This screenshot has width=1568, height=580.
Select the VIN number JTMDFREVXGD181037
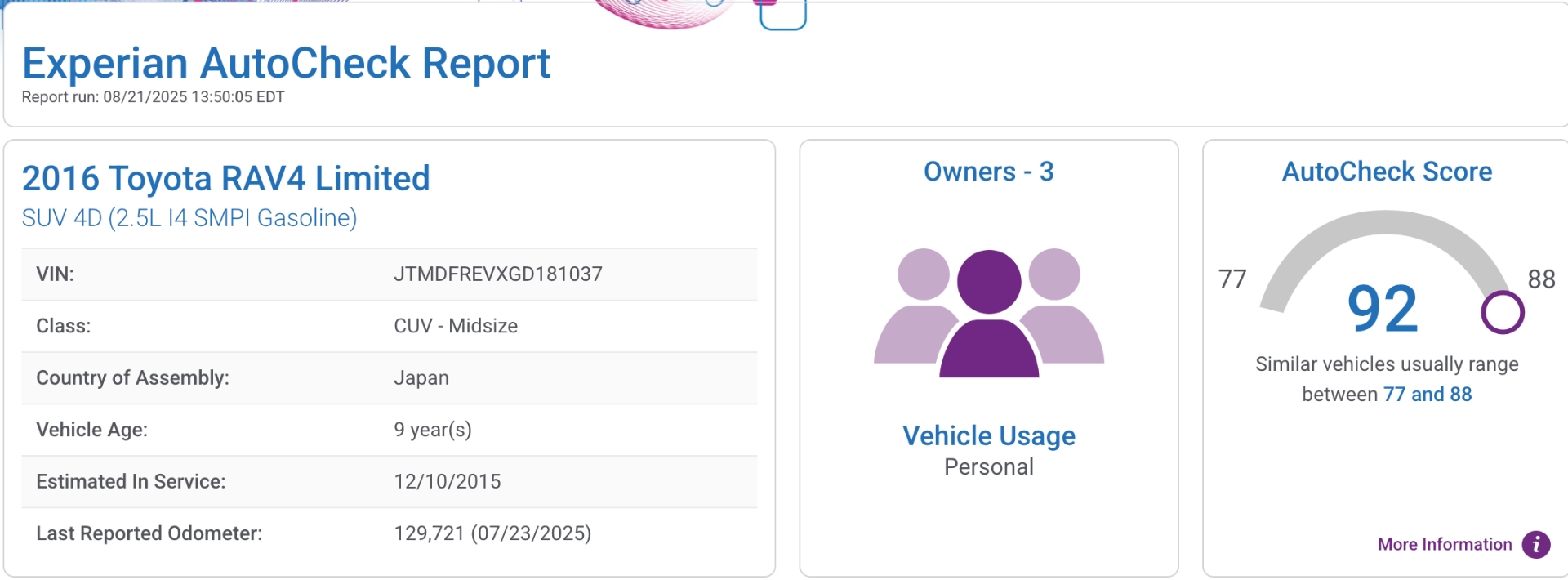click(x=498, y=274)
